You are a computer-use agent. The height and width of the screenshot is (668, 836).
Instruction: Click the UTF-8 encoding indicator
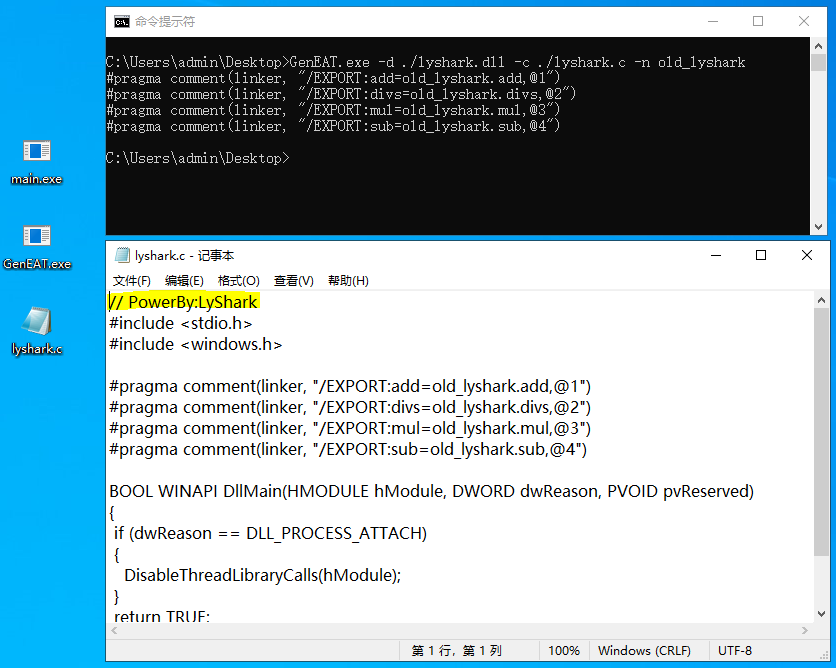tap(736, 650)
